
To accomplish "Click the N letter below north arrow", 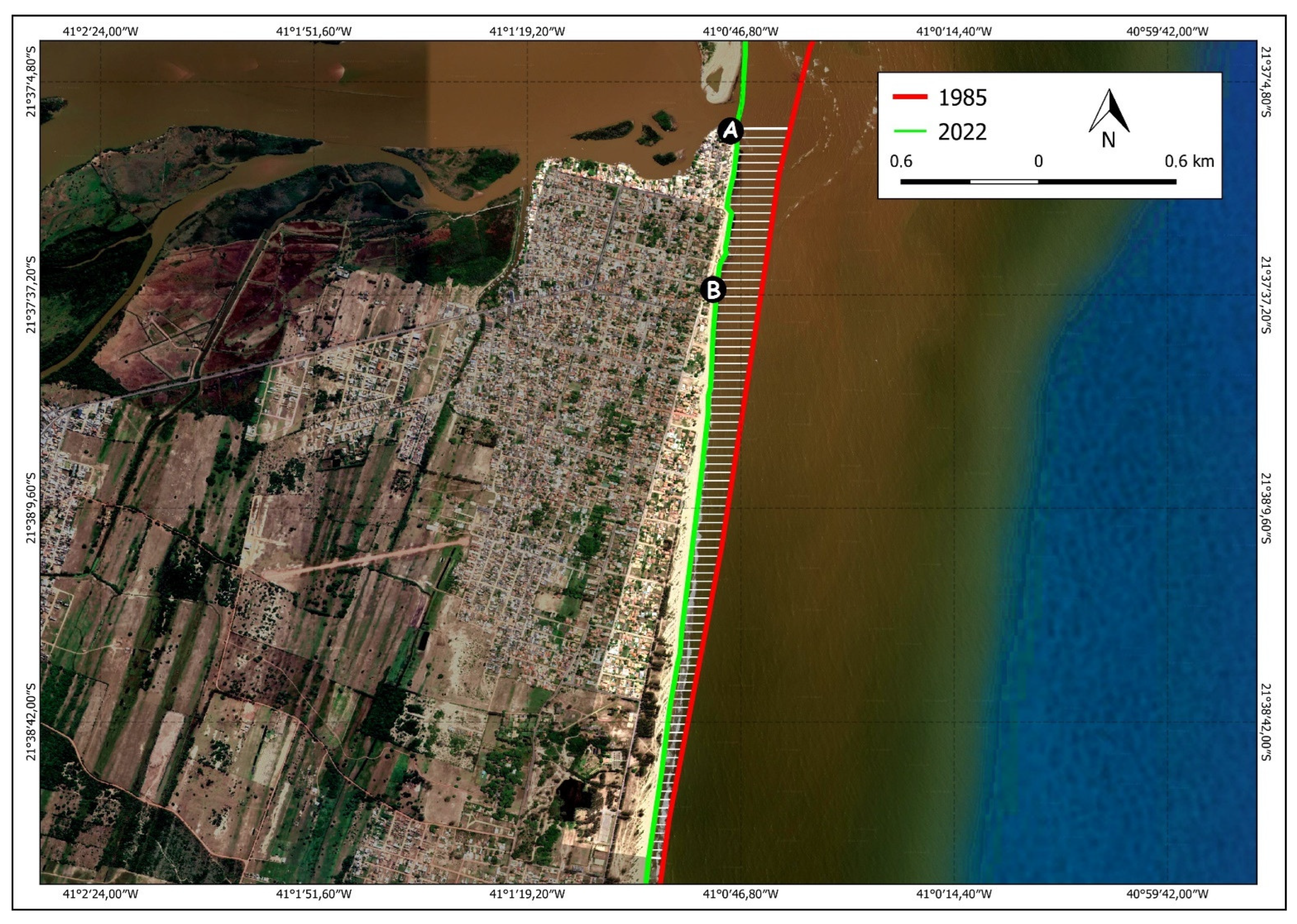I will [1108, 140].
